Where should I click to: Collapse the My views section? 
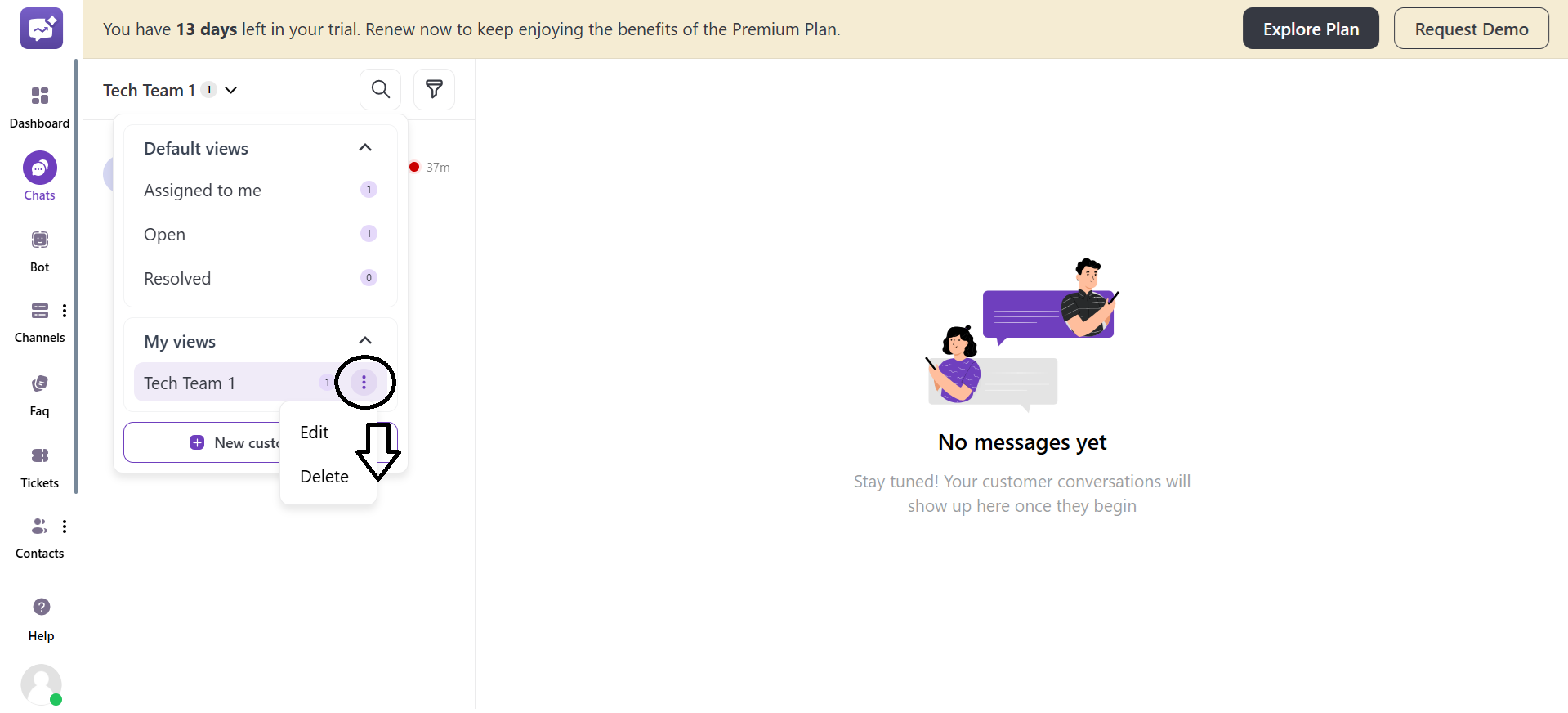pyautogui.click(x=365, y=341)
